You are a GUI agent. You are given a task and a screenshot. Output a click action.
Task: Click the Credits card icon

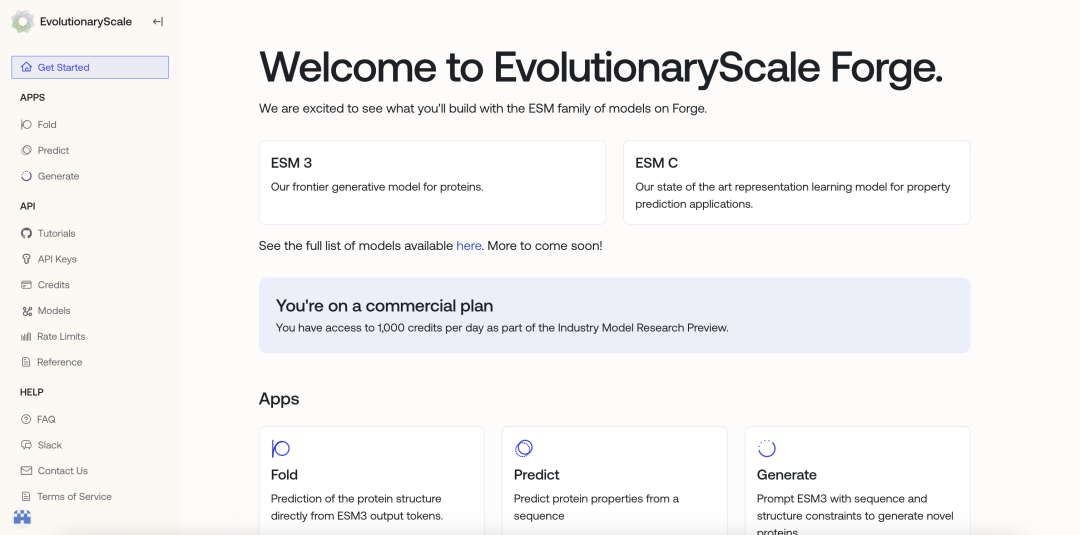(x=27, y=285)
